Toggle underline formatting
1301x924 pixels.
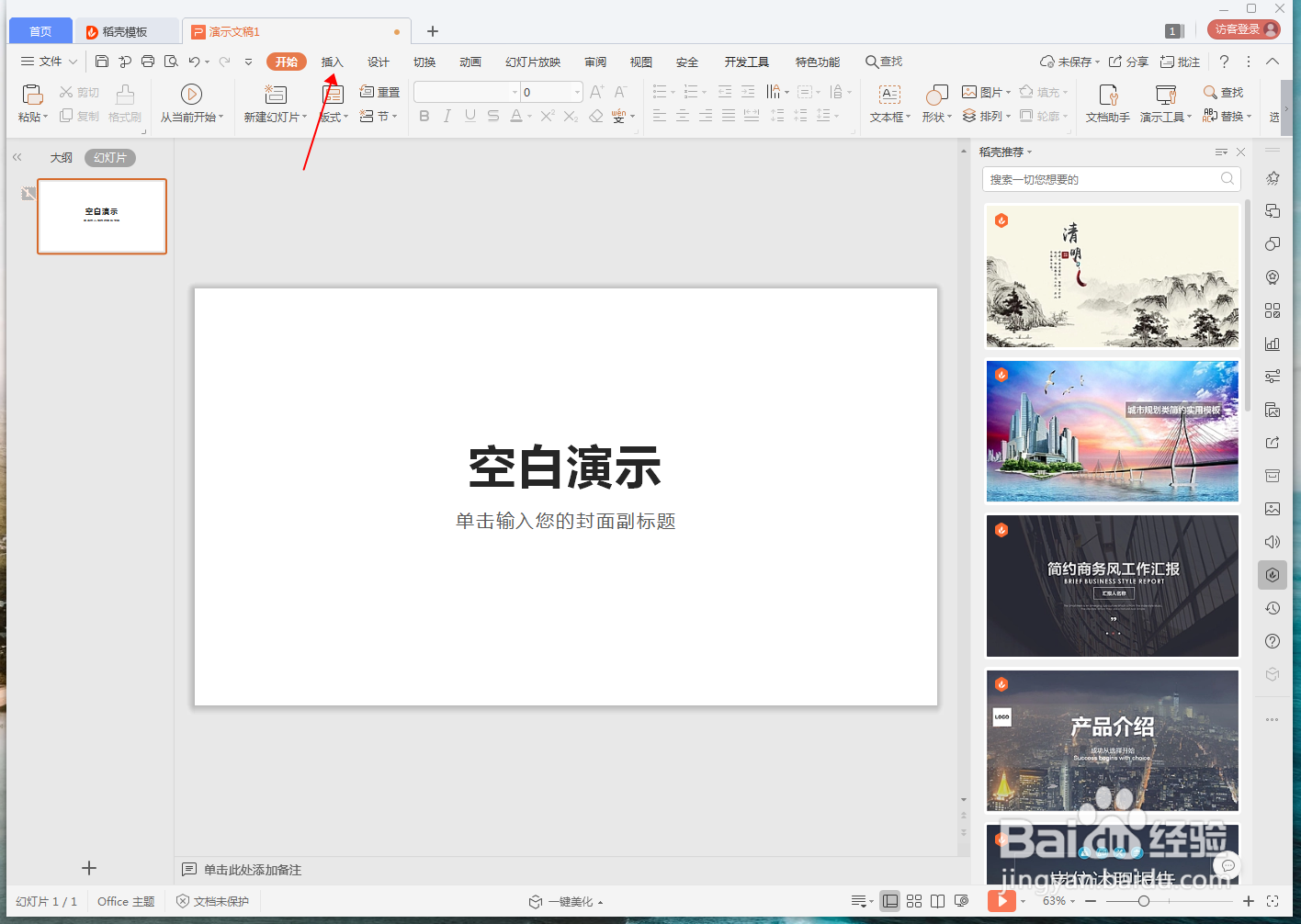point(469,116)
